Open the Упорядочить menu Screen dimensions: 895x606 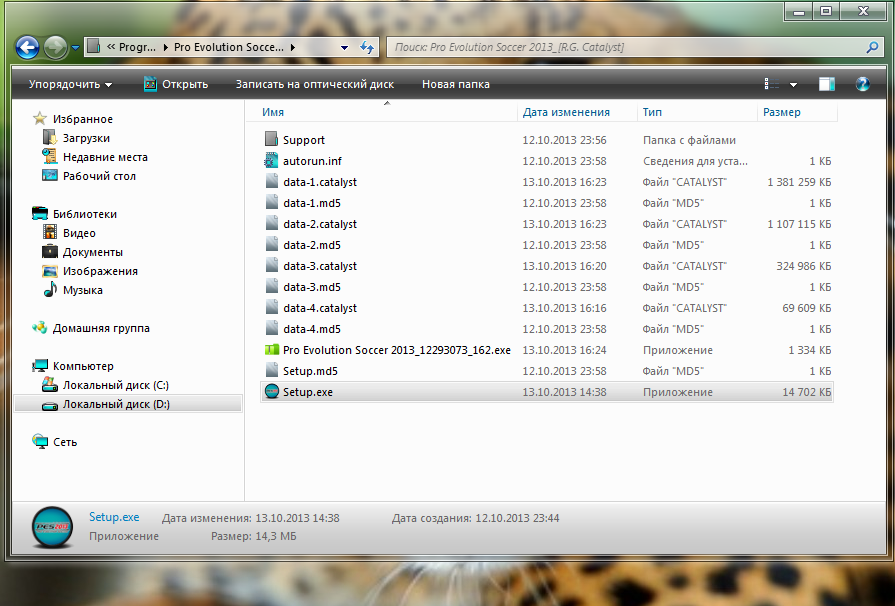pos(70,84)
